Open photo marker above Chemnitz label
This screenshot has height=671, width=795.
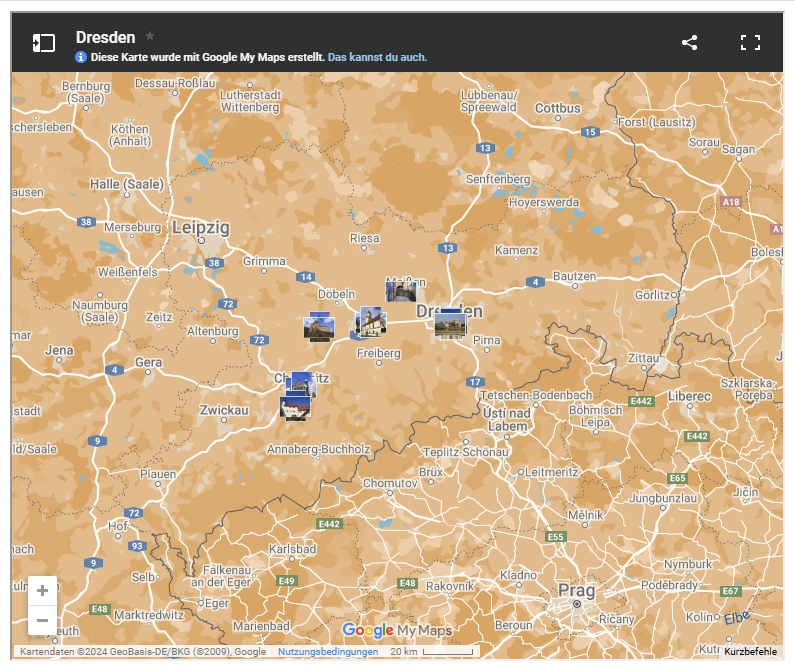point(301,383)
